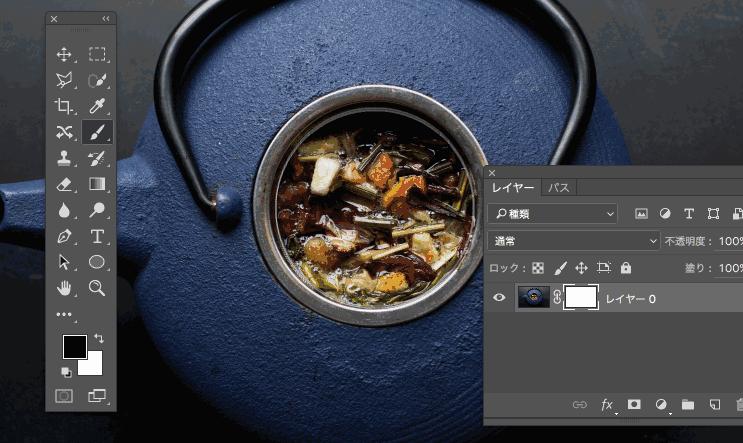Click the 塗り fill value field
Viewport: 743px width, 443px height.
[x=730, y=268]
